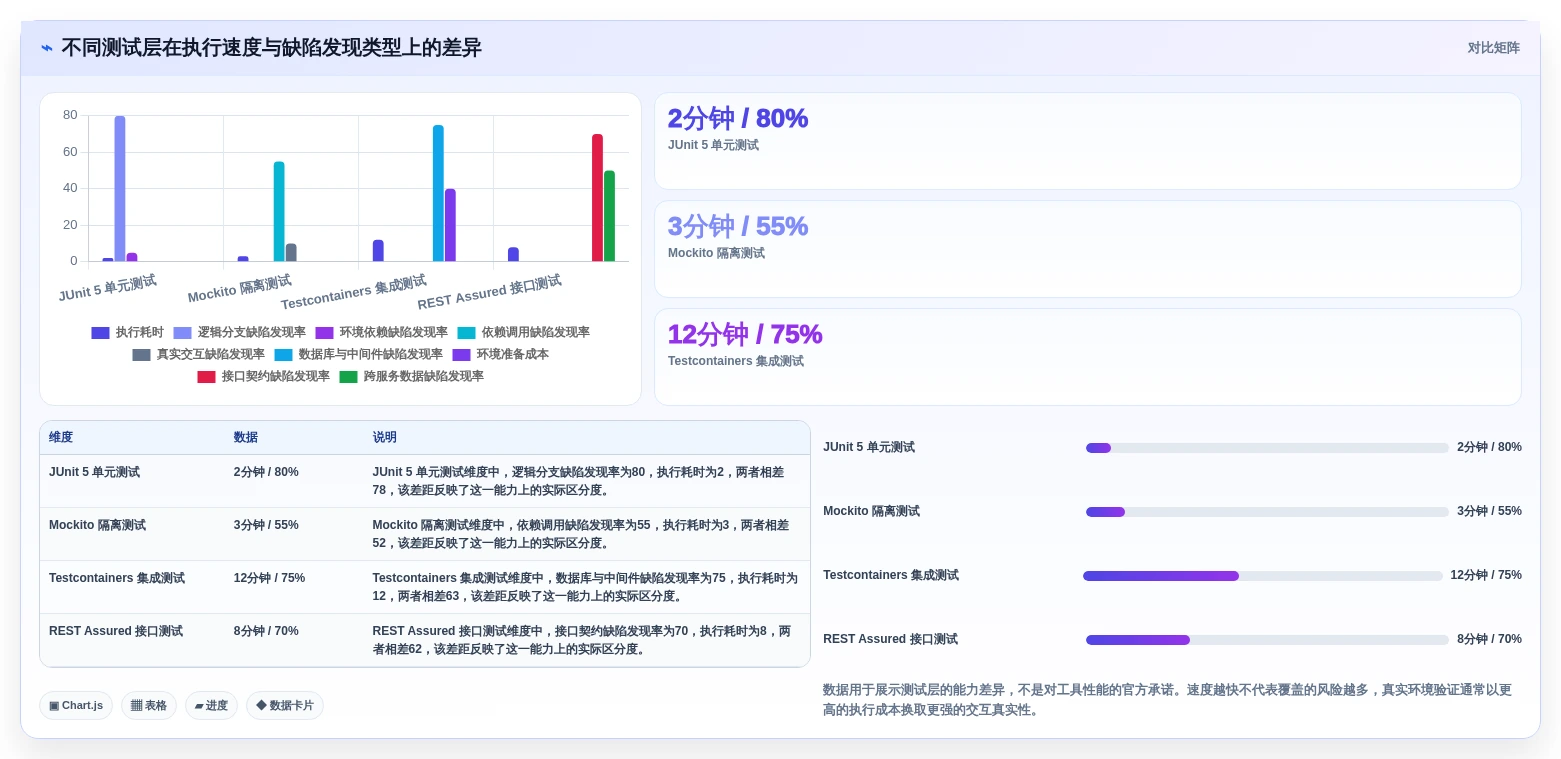This screenshot has width=1561, height=759.
Task: Toggle 跨服务数据缺陷发现率 legend item
Action: [x=412, y=377]
